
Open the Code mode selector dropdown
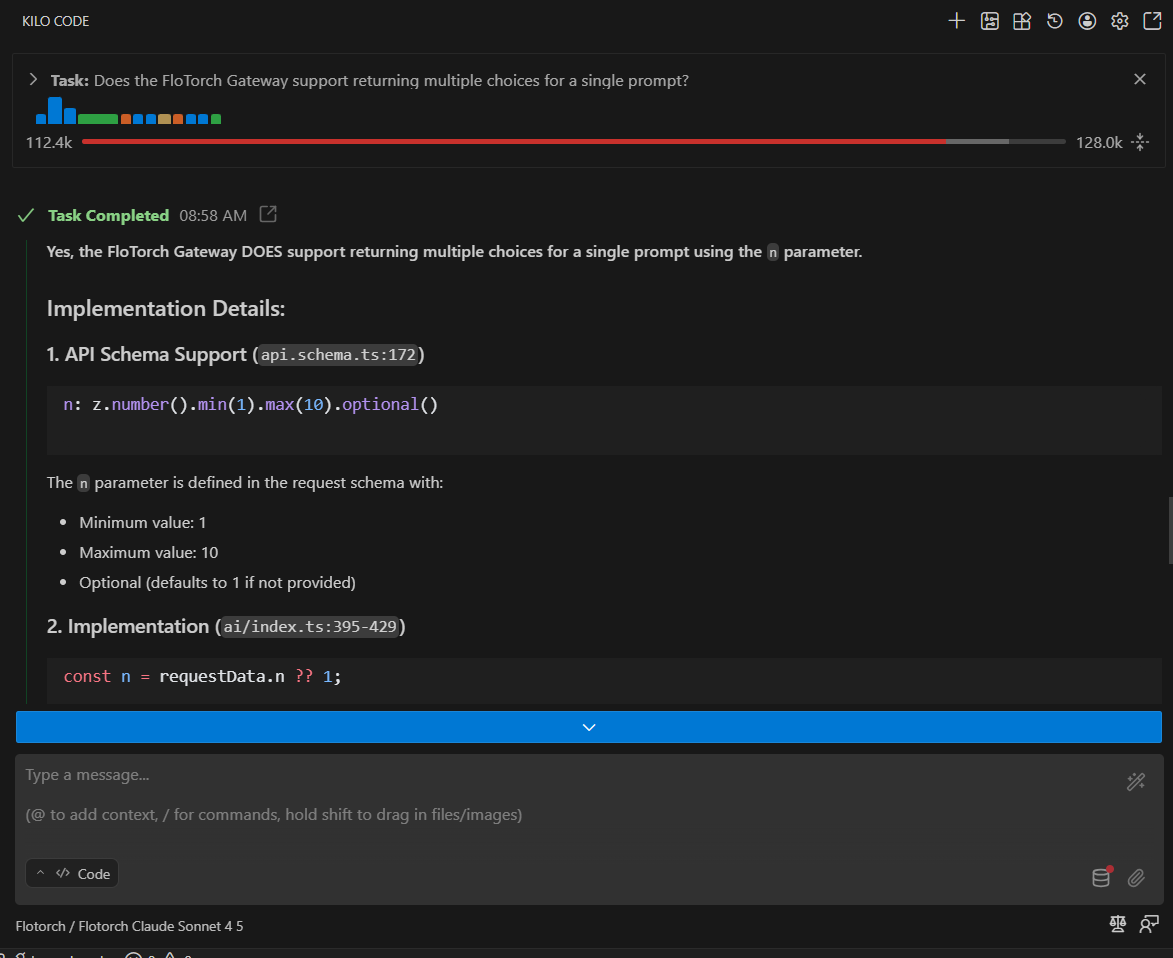(72, 872)
